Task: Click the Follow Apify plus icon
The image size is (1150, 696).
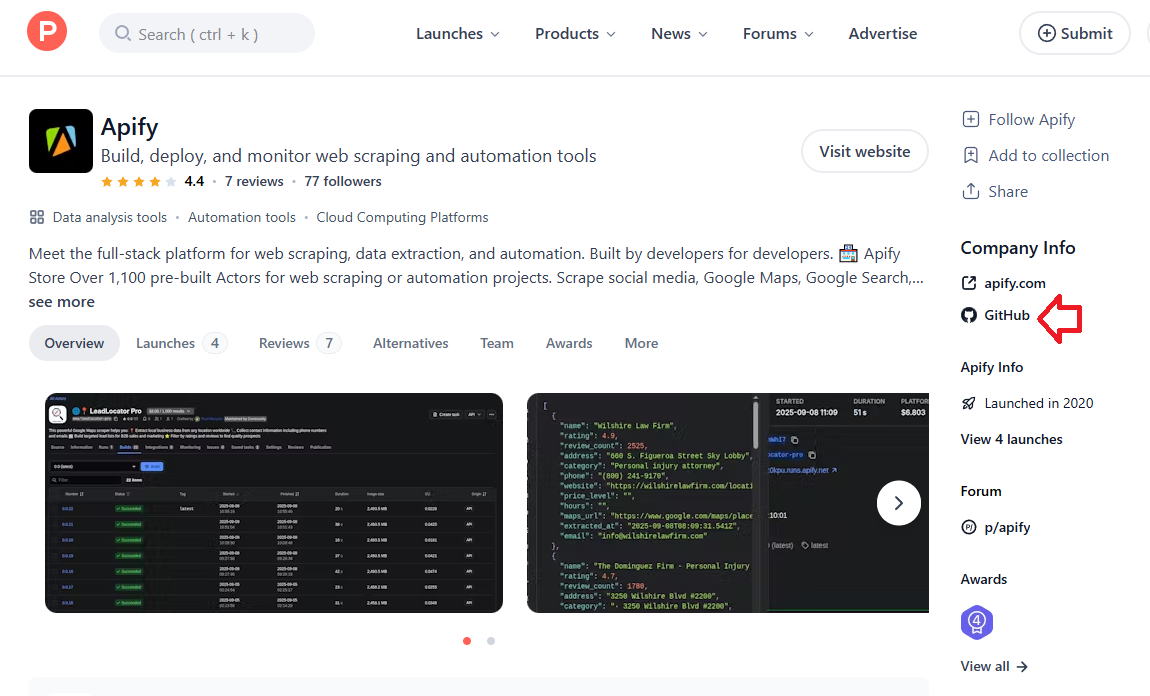Action: (970, 119)
